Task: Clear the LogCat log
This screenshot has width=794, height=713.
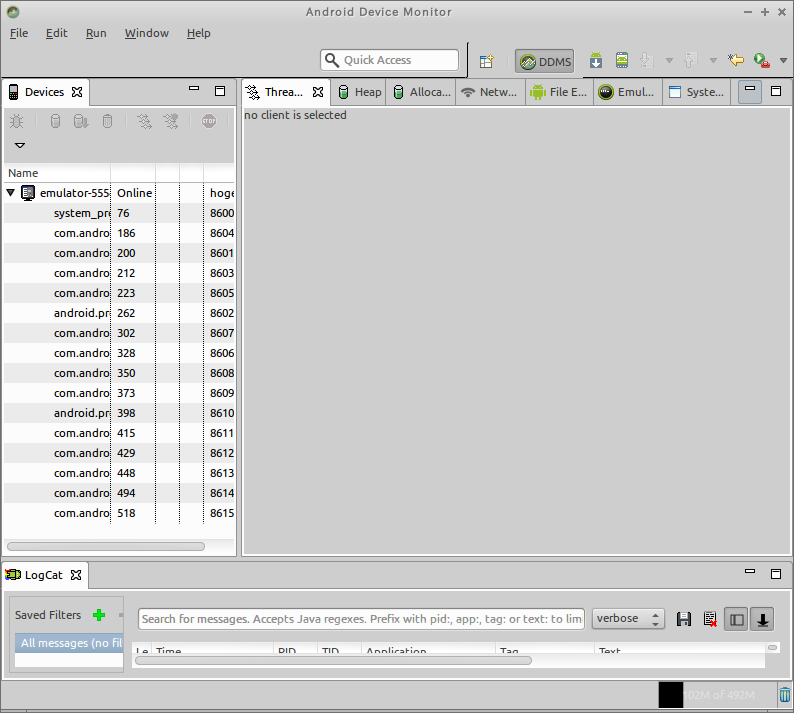Action: [710, 619]
